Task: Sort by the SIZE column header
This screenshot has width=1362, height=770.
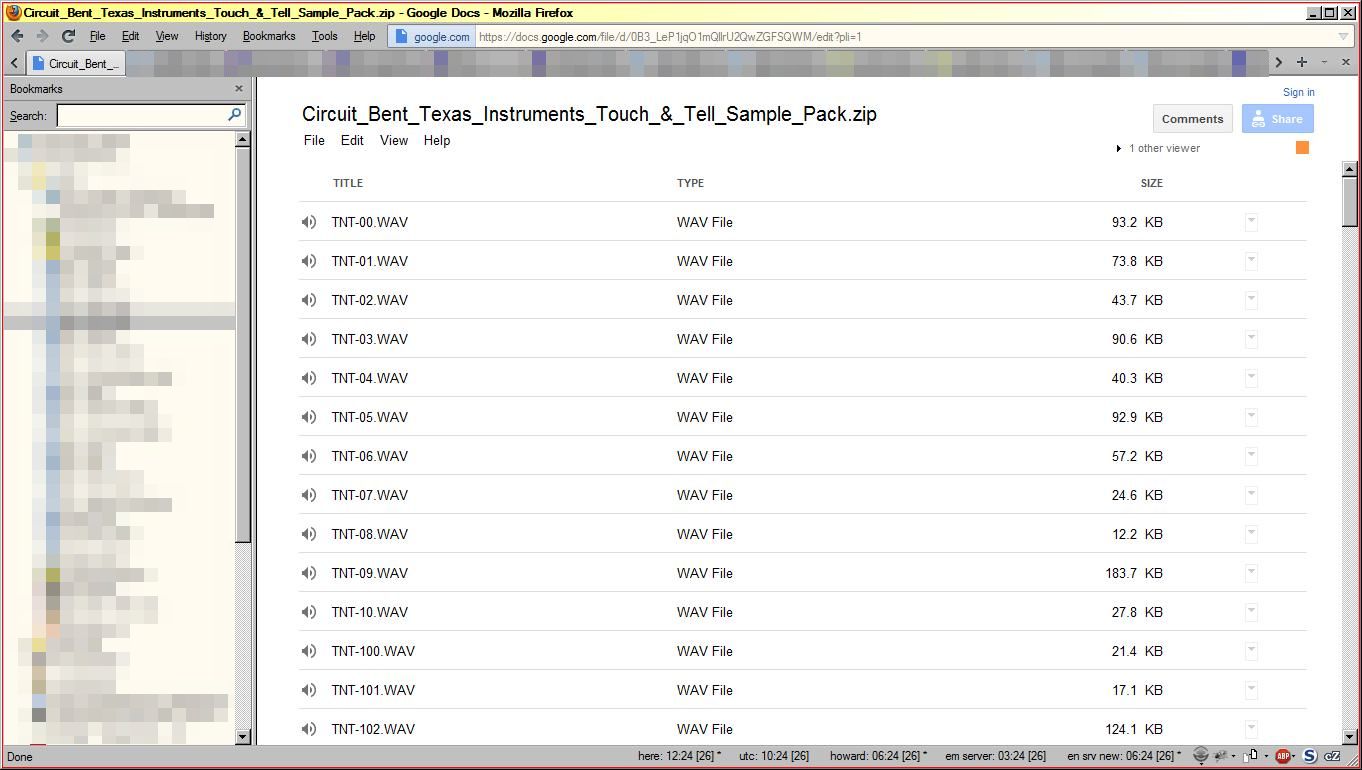Action: (1151, 183)
